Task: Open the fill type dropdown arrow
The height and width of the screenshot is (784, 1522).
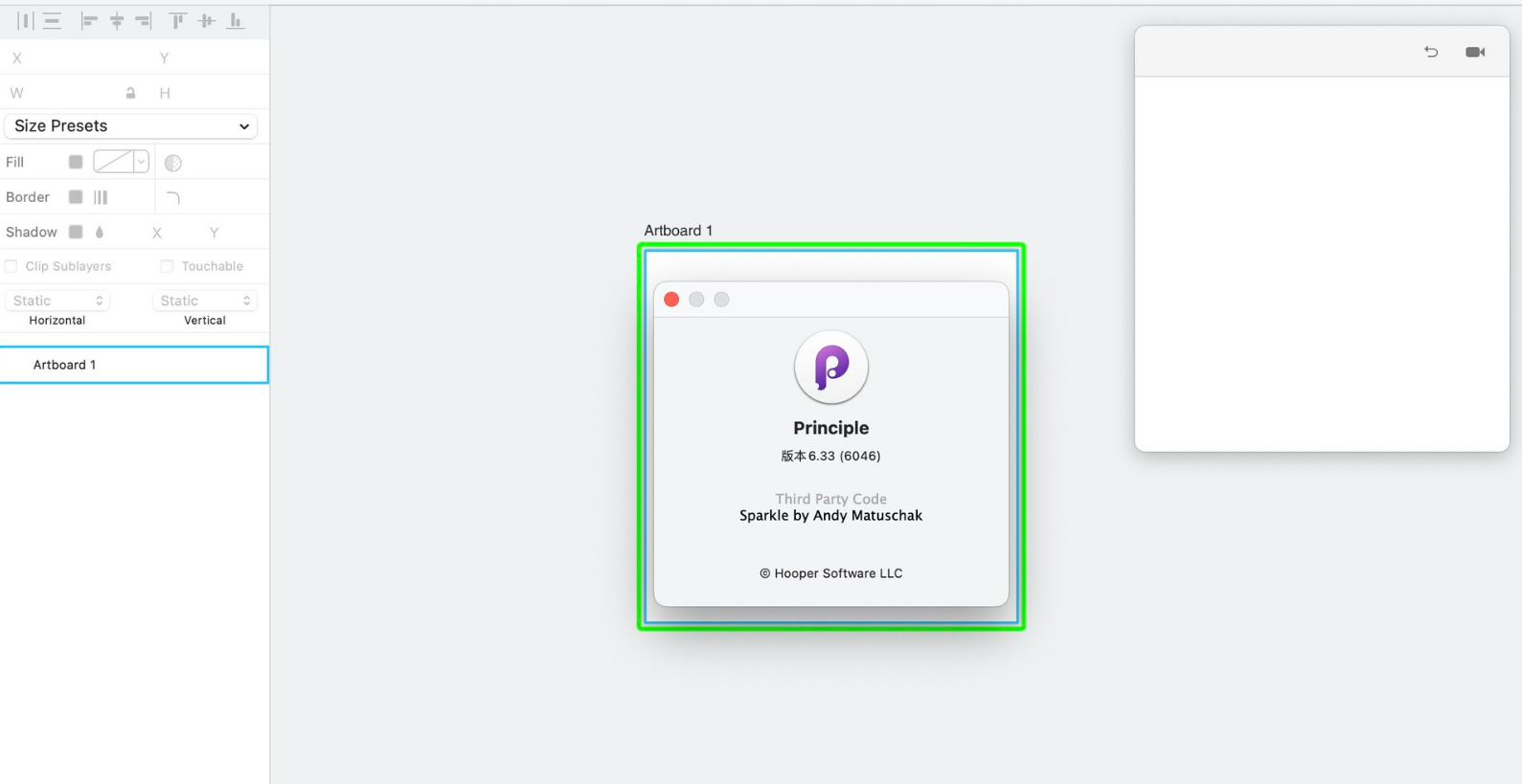Action: point(141,162)
